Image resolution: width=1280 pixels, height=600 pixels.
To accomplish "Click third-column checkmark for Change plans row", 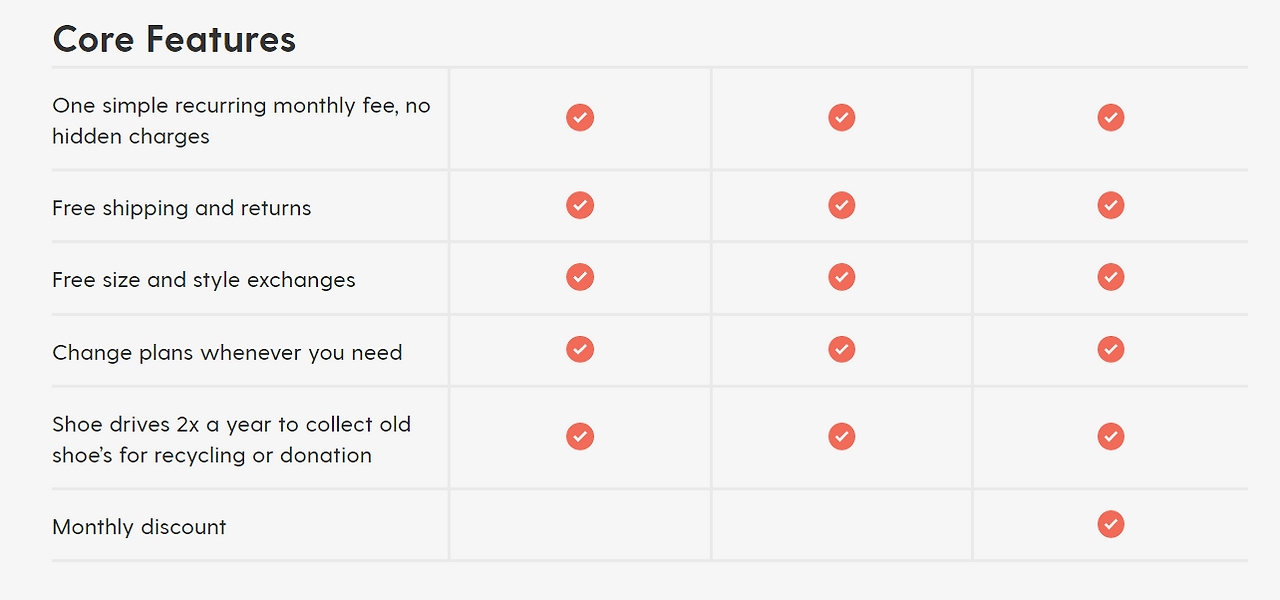I will (1111, 349).
